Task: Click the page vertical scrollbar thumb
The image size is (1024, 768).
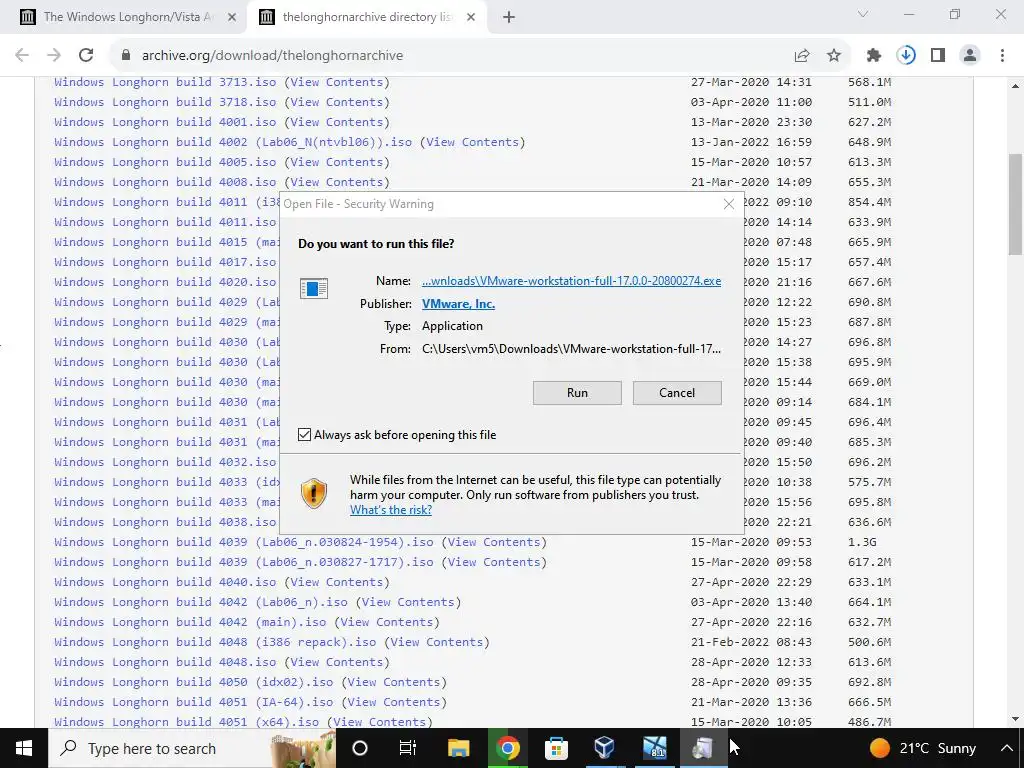Action: pyautogui.click(x=1015, y=205)
